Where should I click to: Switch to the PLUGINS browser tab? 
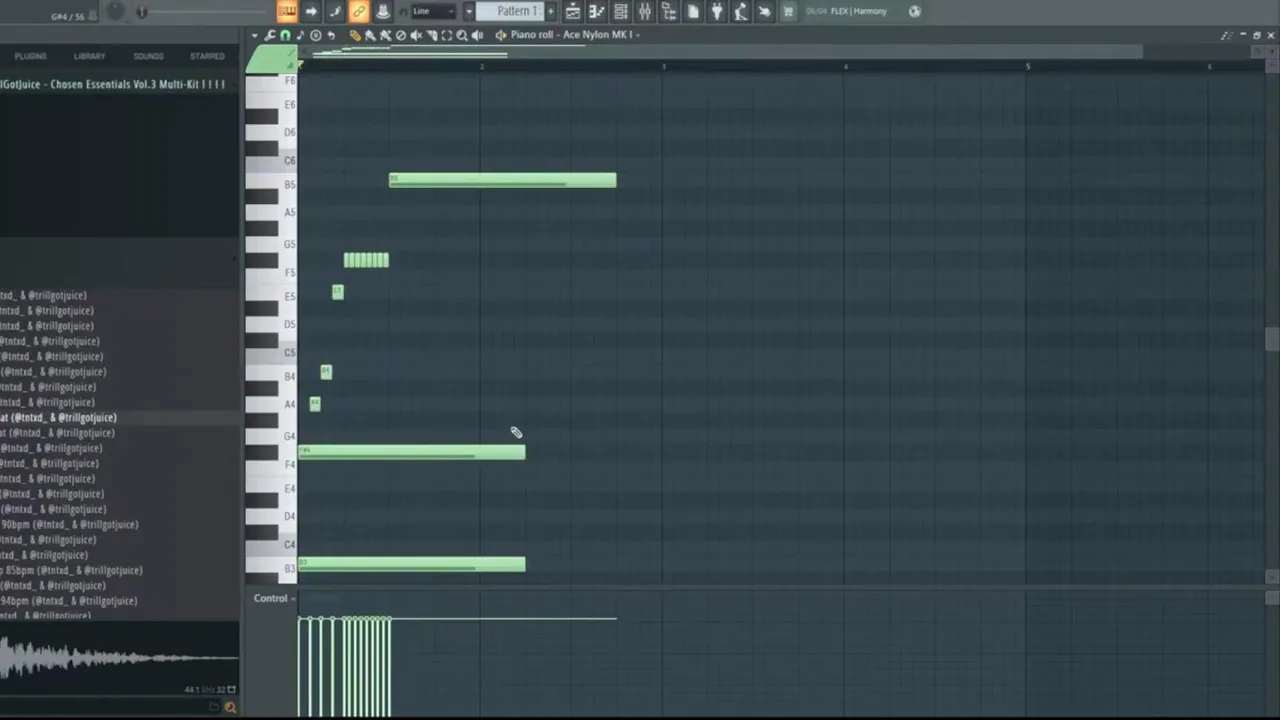tap(30, 56)
